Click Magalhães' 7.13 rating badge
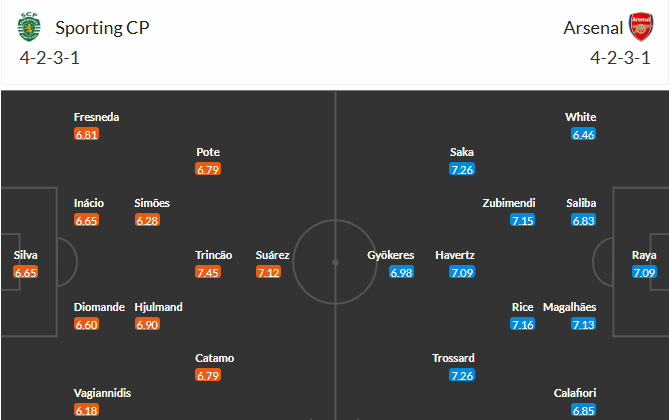This screenshot has width=669, height=420. click(x=584, y=324)
